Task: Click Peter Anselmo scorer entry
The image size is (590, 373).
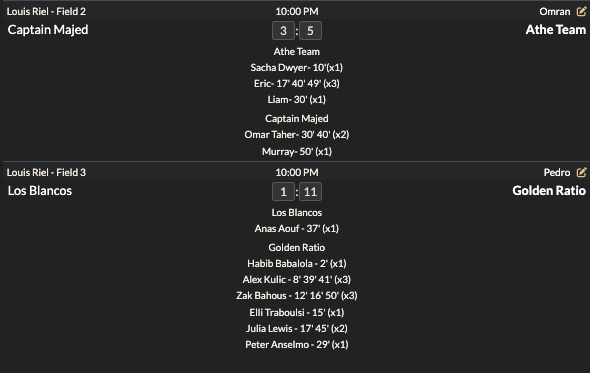Action: (x=297, y=345)
